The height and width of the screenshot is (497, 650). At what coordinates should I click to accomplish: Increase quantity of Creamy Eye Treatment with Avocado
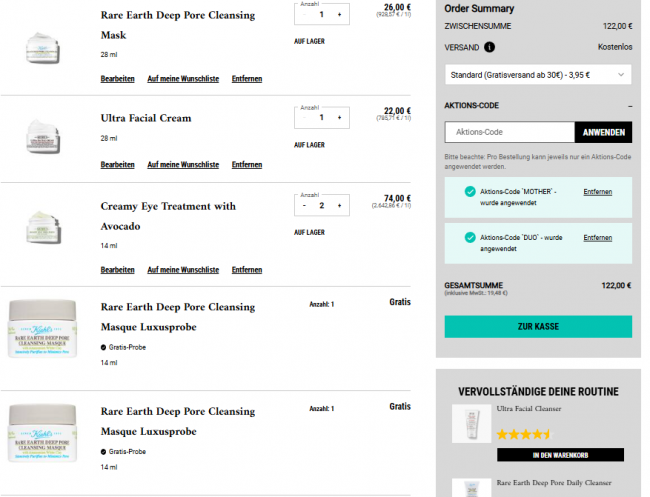340,206
